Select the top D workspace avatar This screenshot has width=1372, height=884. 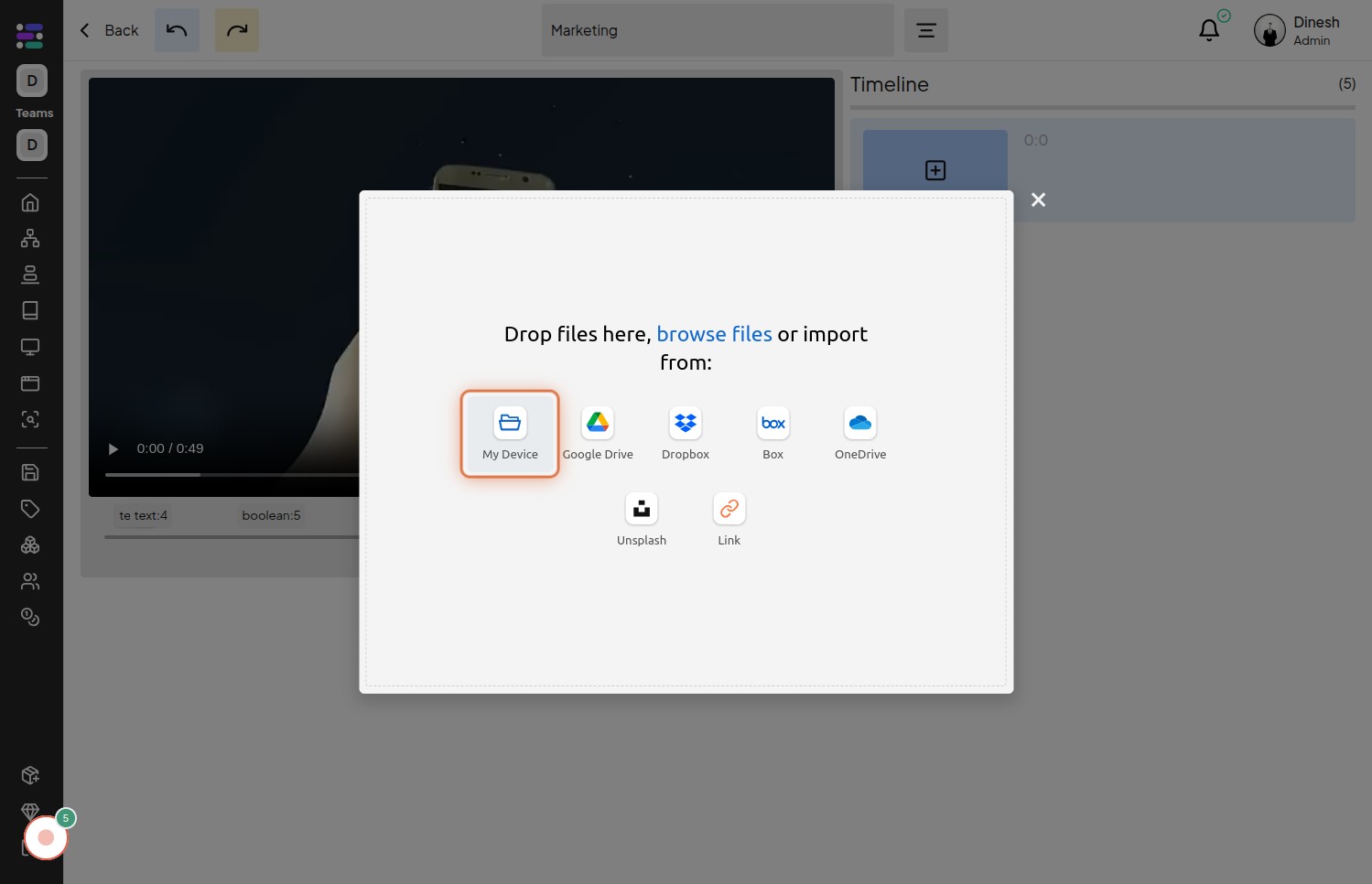(x=32, y=81)
